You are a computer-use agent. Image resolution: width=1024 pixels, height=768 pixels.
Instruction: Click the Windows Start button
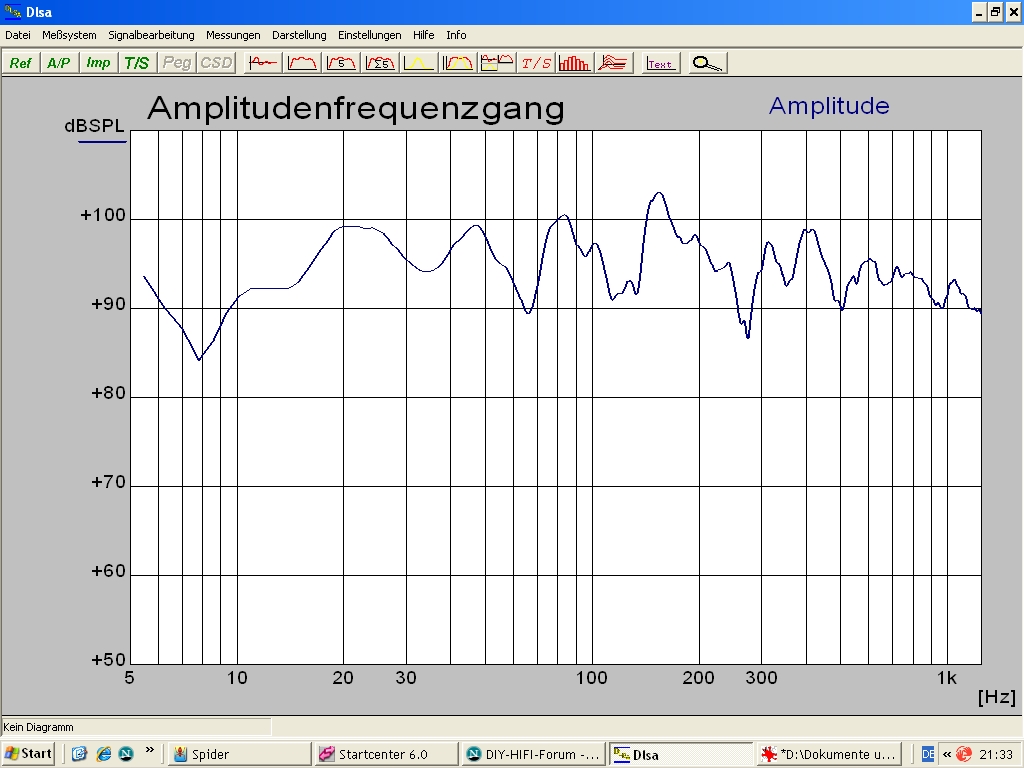tap(29, 754)
